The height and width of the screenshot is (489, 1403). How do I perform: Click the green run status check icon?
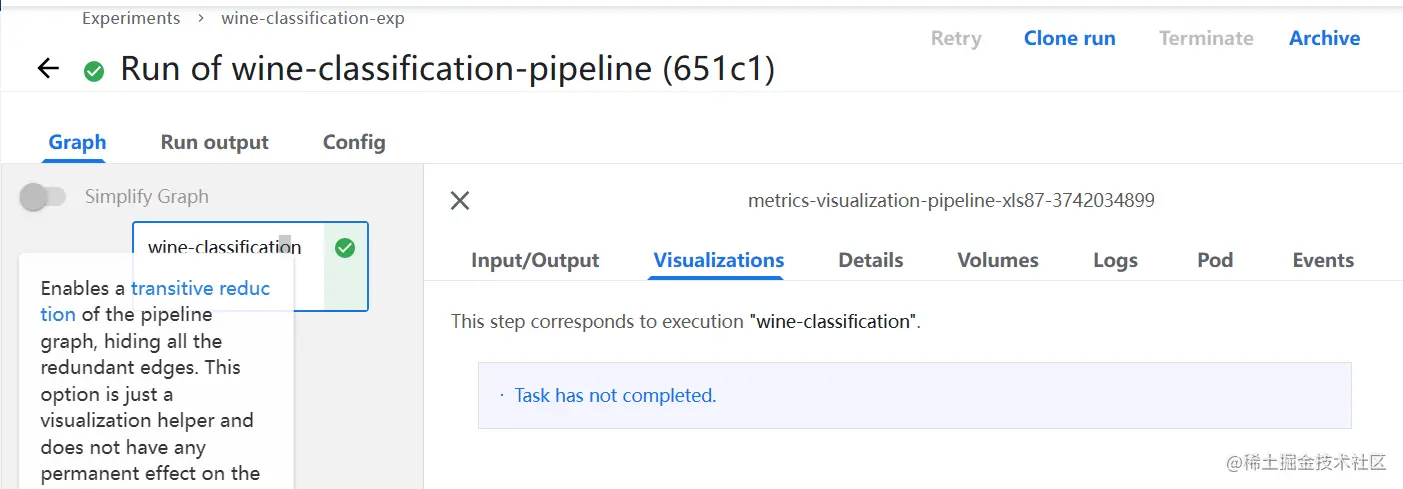tap(94, 71)
